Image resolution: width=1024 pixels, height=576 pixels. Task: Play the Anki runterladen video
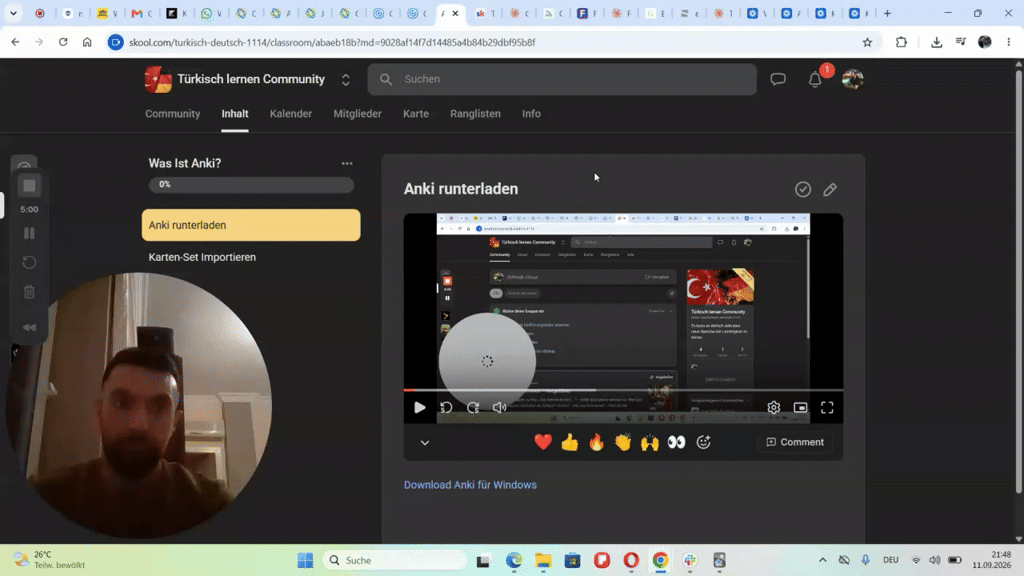point(419,408)
